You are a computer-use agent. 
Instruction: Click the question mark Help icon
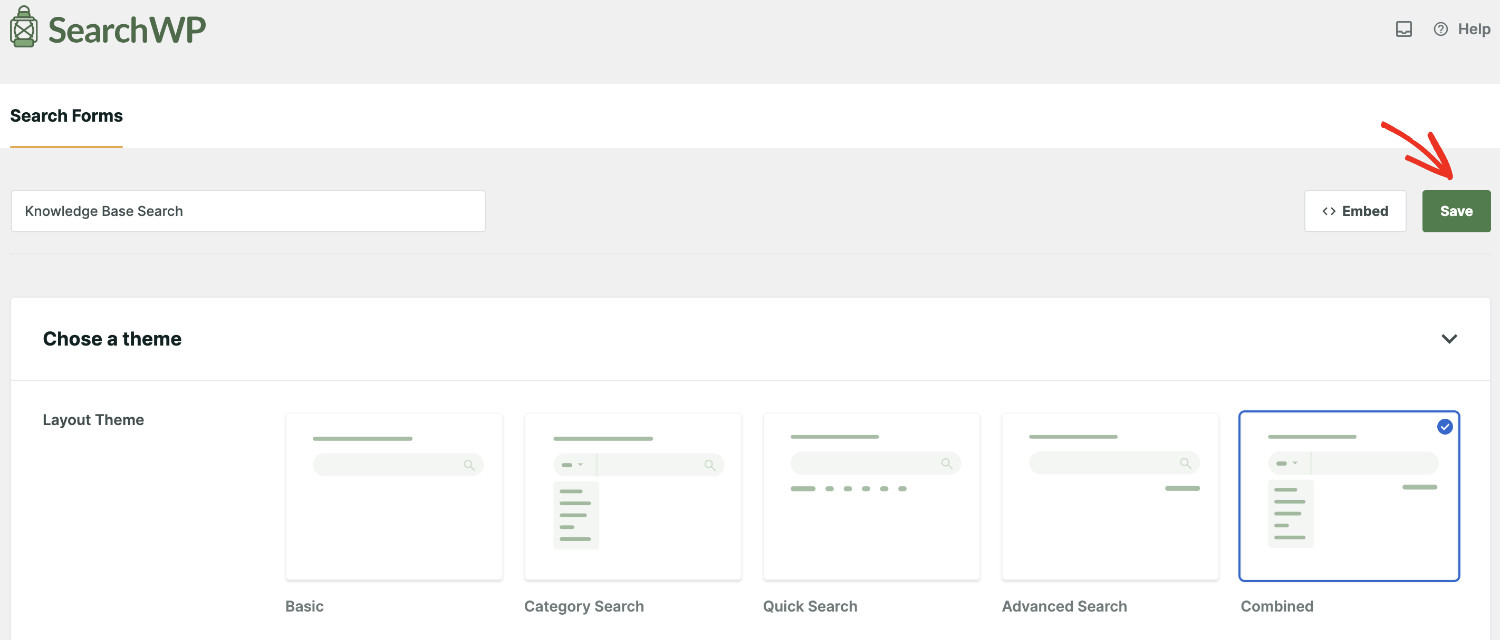pos(1441,29)
